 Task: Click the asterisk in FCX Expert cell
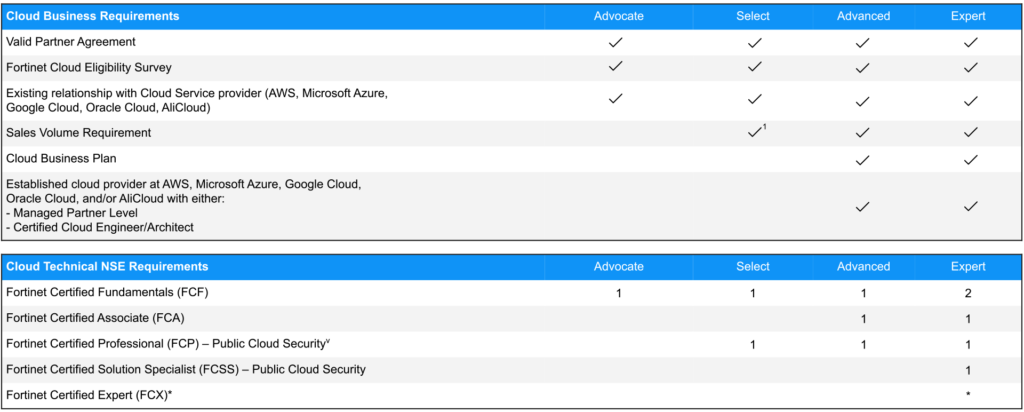[968, 395]
